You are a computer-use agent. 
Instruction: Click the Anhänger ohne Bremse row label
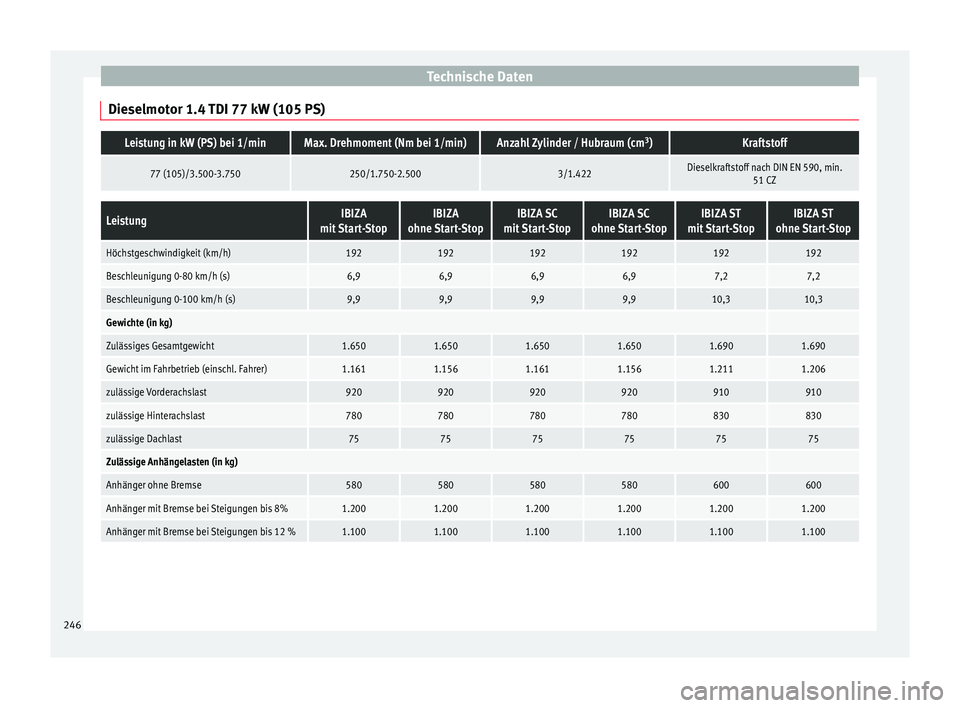tap(154, 485)
